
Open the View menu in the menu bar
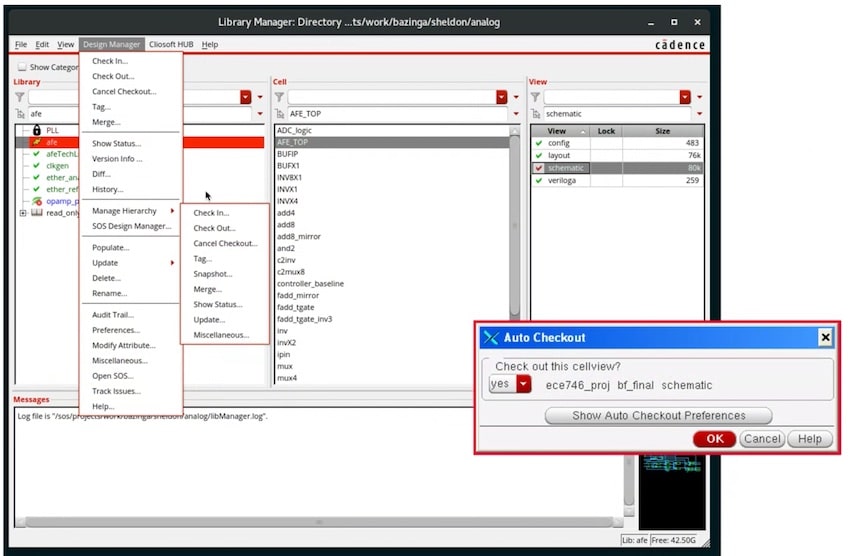[x=66, y=44]
